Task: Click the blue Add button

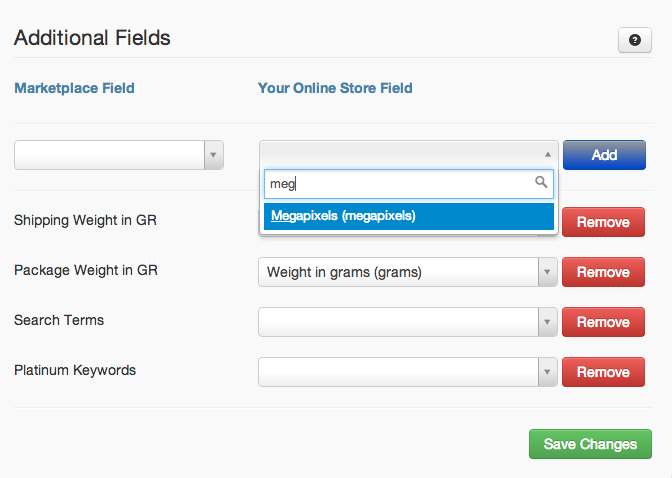Action: 604,155
